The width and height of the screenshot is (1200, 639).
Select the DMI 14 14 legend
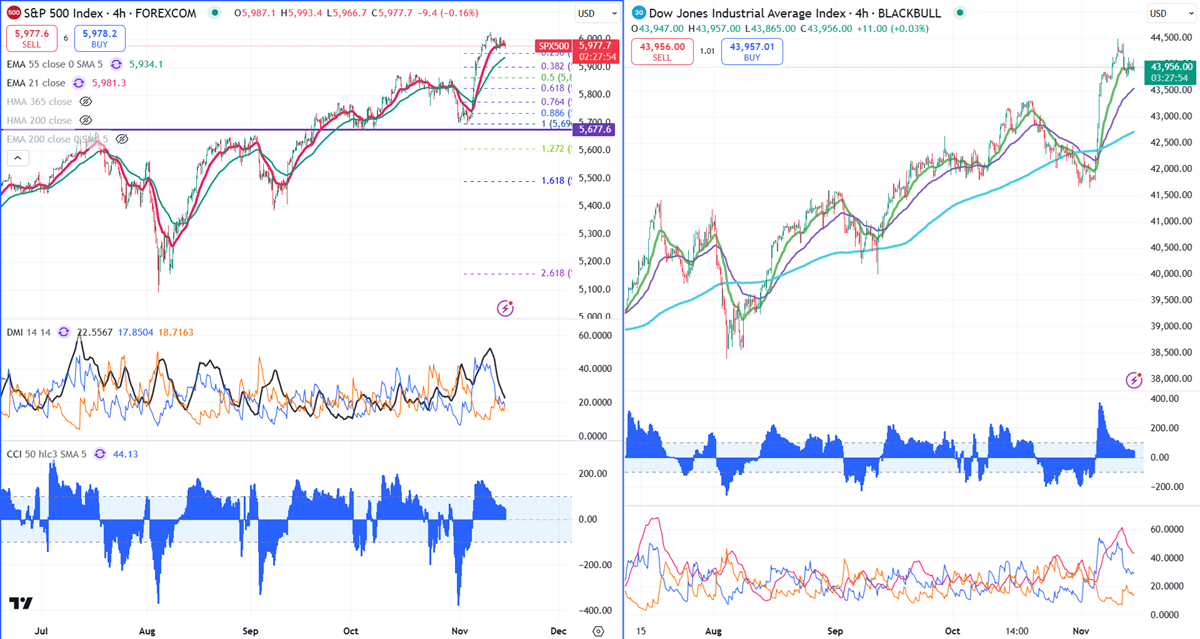29,332
